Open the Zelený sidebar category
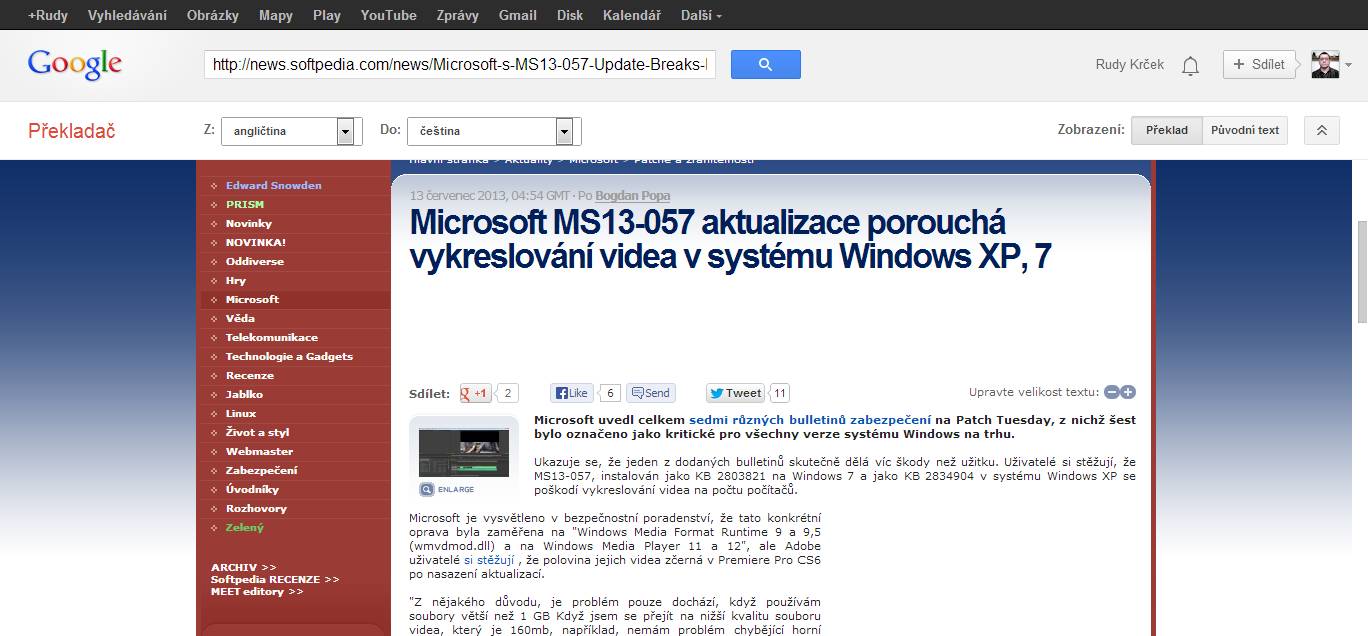Screen dimensions: 1368x636 [245, 527]
